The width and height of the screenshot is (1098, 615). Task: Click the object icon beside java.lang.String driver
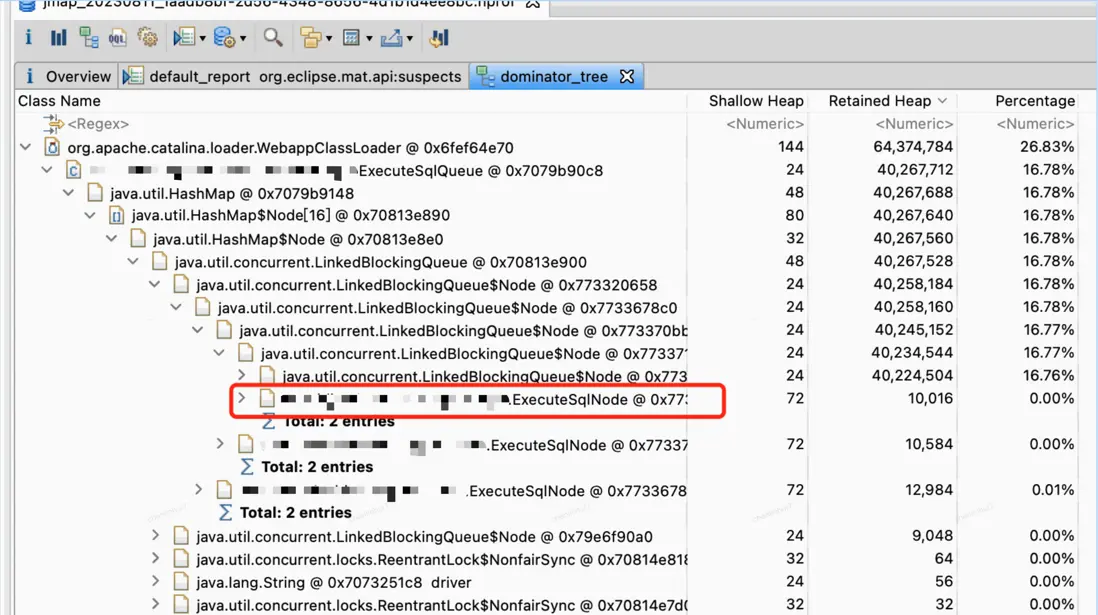(x=181, y=582)
